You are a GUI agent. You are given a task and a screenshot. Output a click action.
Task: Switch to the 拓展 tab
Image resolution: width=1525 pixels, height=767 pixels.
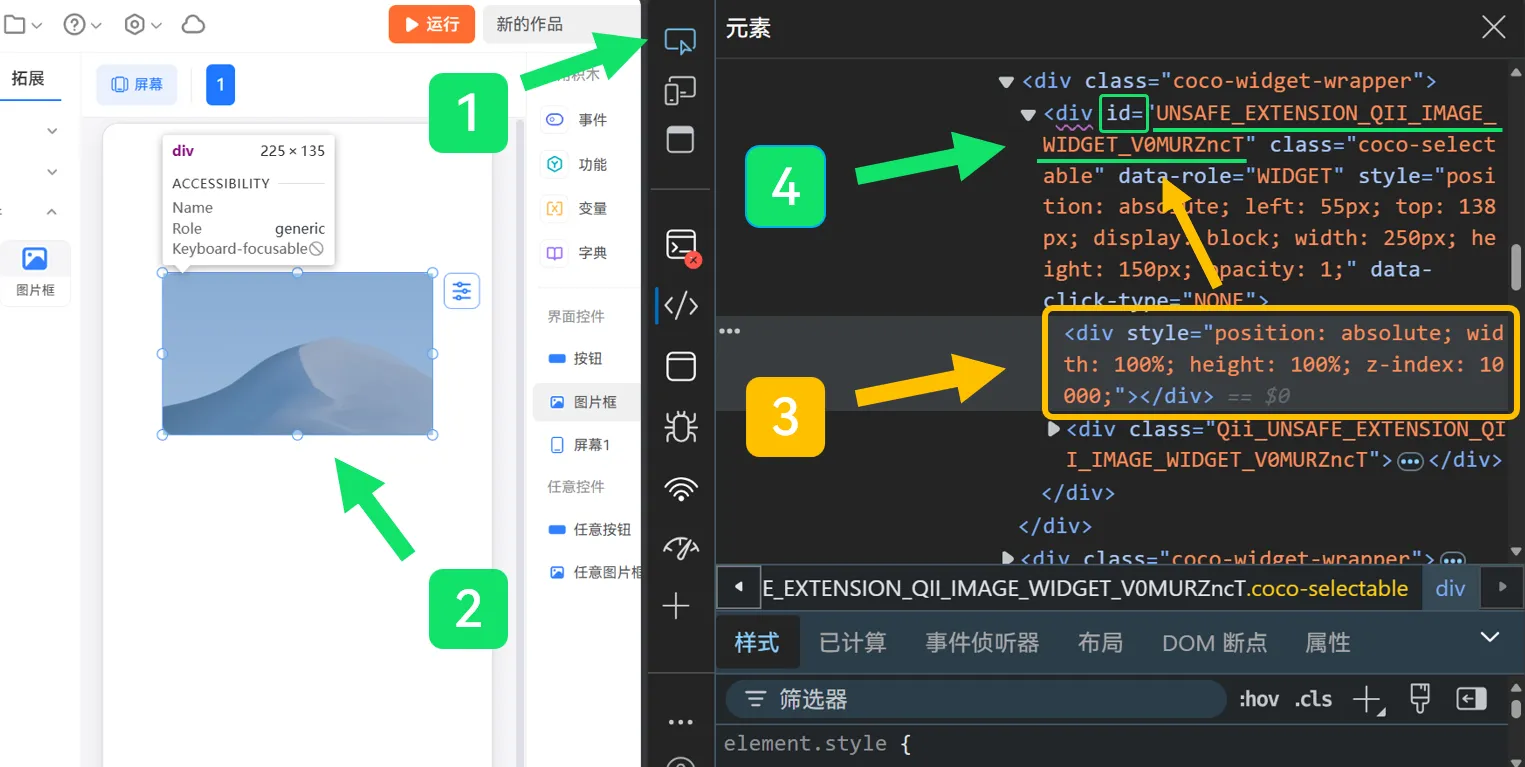pos(28,78)
